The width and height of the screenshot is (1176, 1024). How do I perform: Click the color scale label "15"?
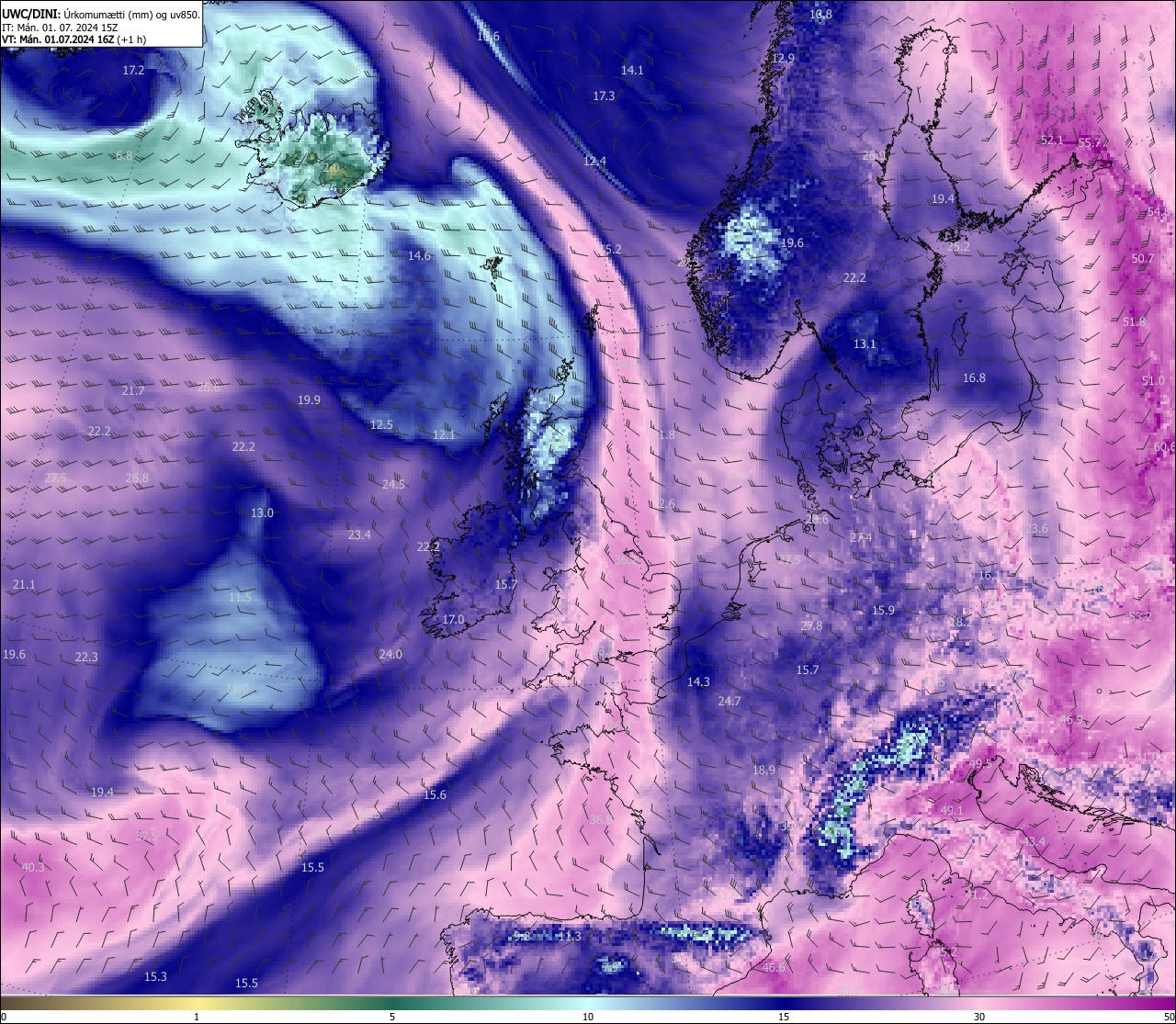coord(784,1017)
